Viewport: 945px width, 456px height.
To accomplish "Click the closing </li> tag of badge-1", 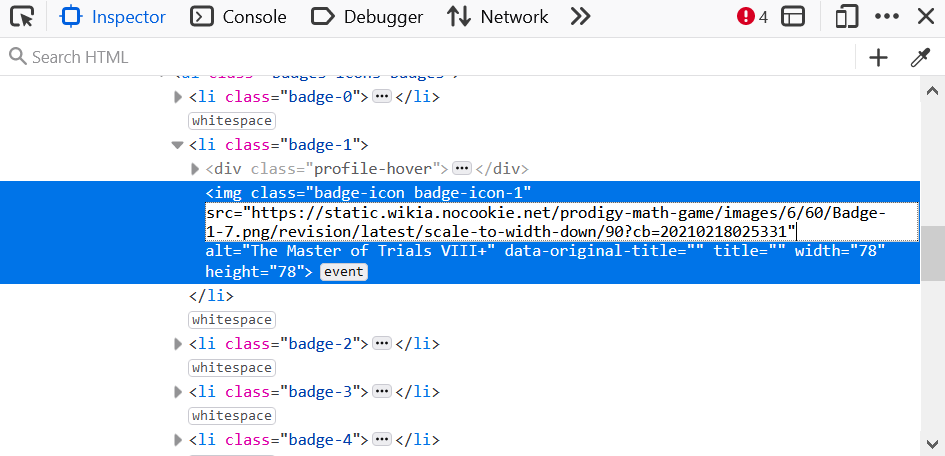I will point(211,296).
